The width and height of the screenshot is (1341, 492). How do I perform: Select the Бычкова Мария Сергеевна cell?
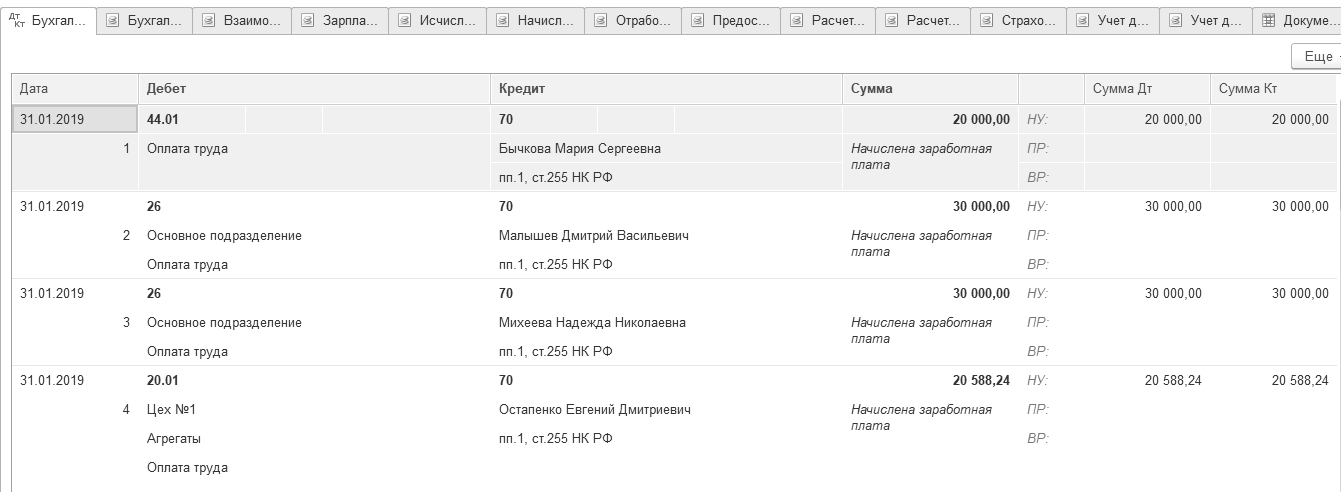click(579, 149)
